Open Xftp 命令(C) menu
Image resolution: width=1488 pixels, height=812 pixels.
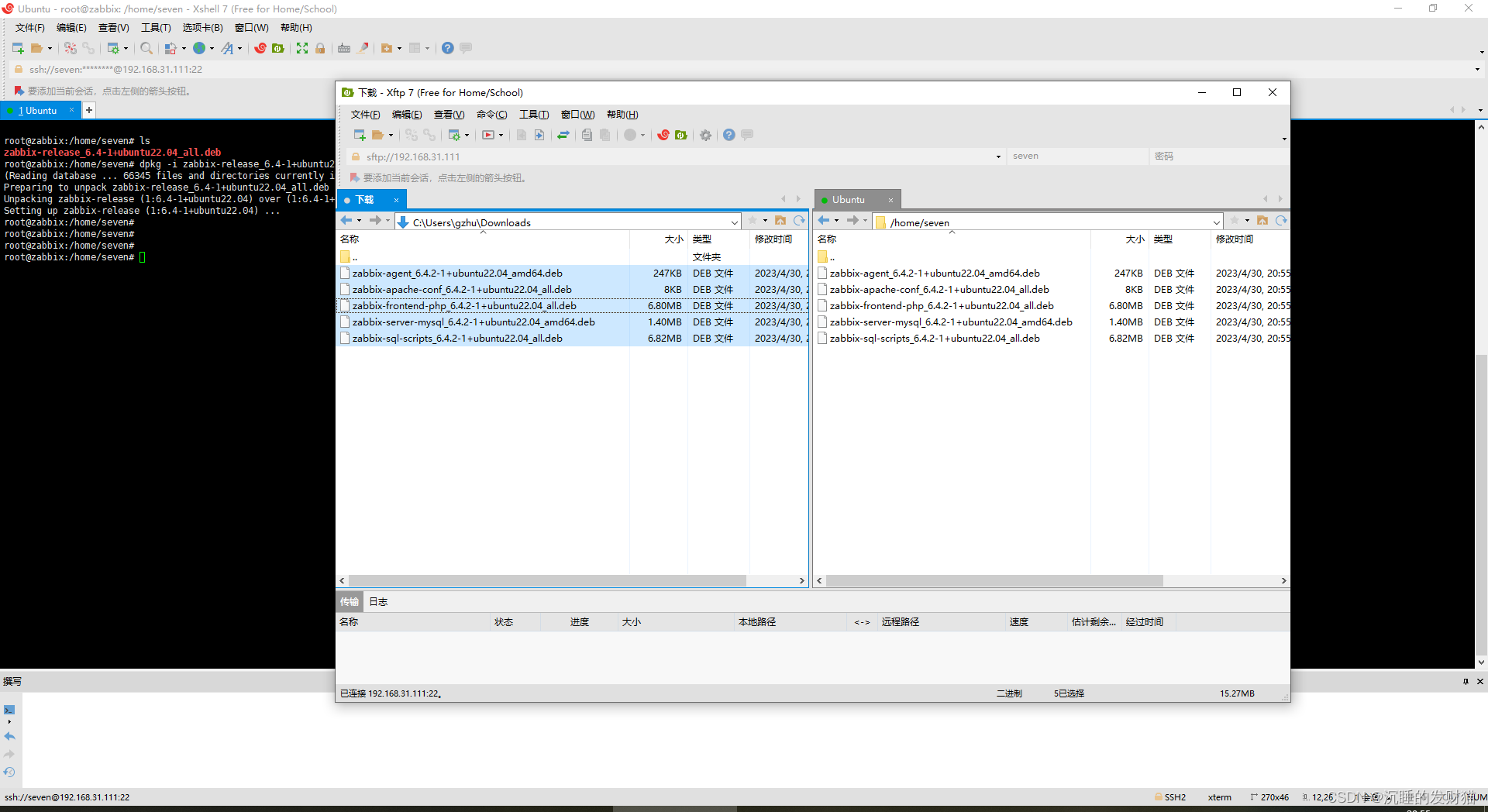point(491,114)
